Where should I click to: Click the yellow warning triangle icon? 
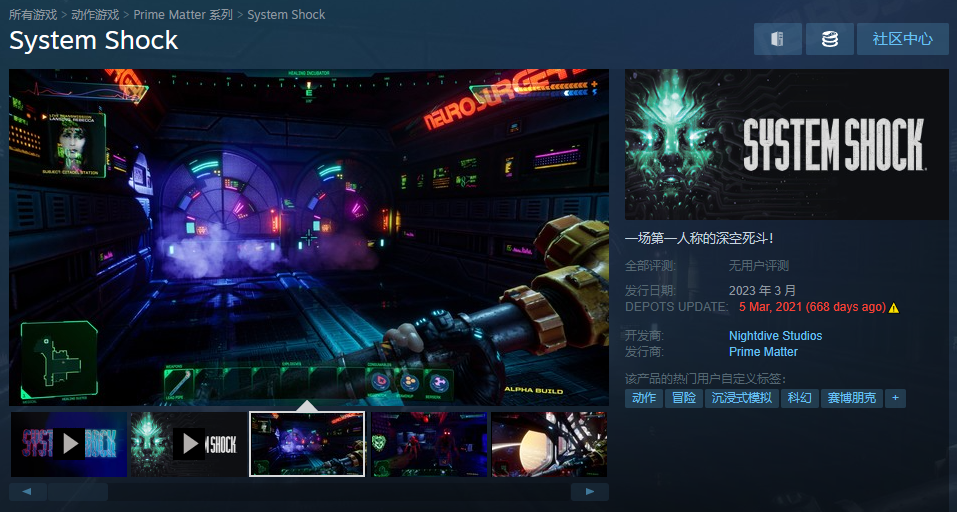pos(894,308)
